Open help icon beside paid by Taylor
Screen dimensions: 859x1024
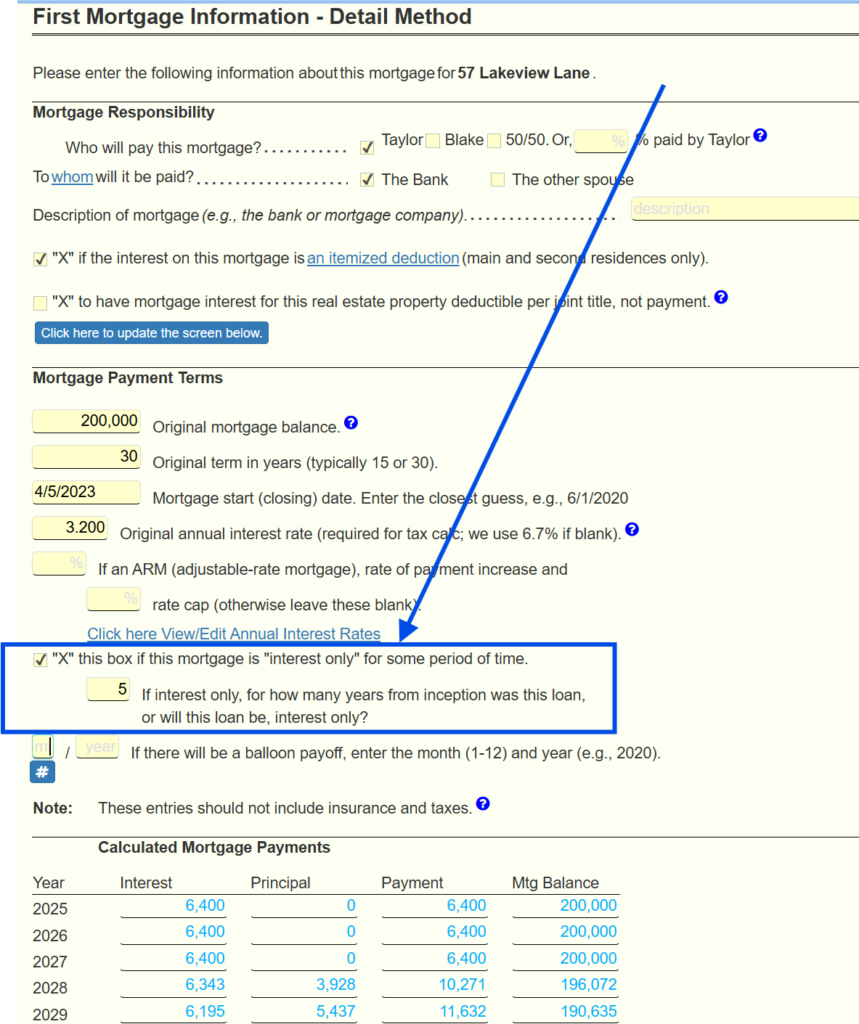coord(760,136)
